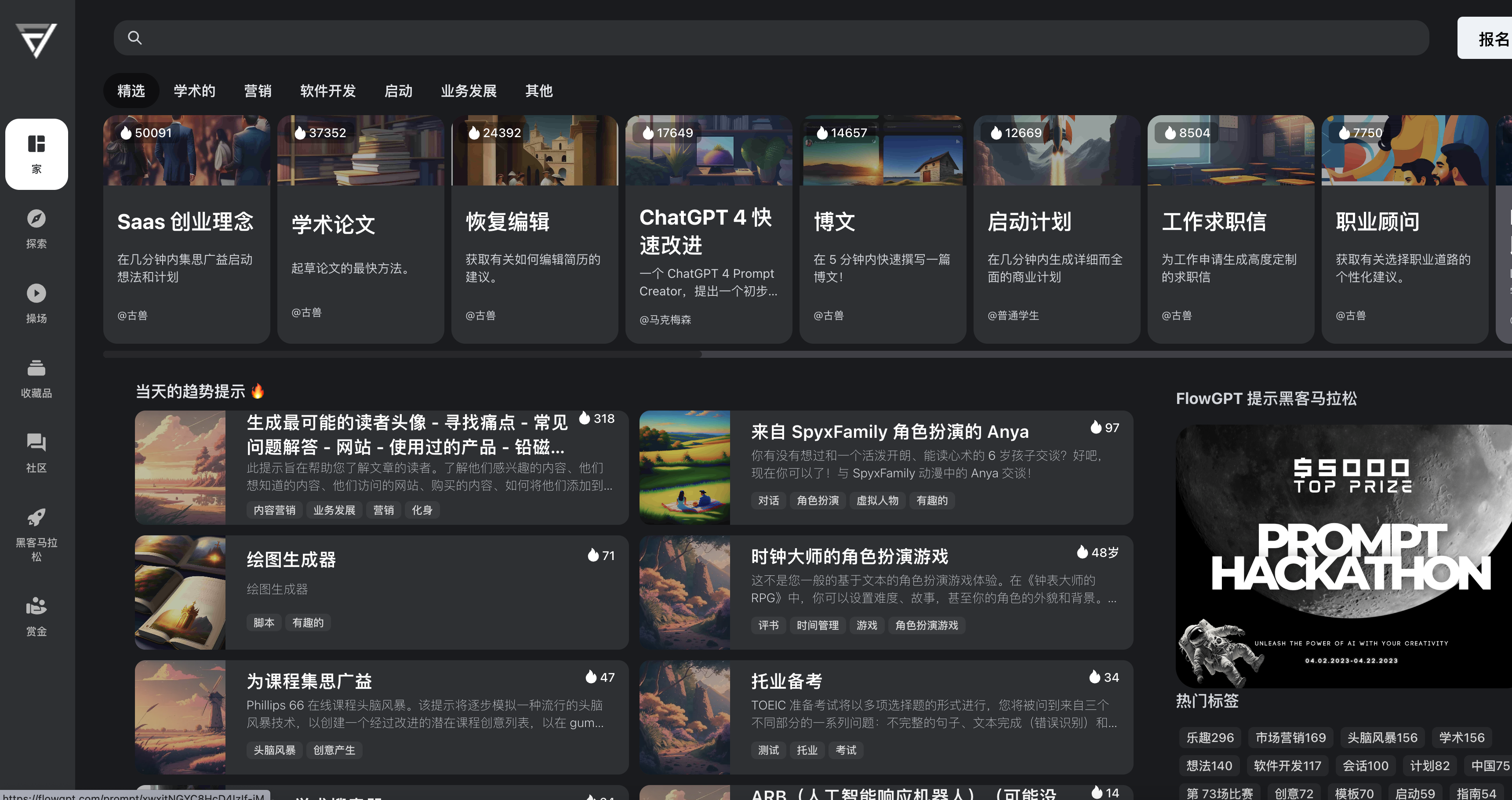
Task: Click the 角色扮演 tag on Anya prompt
Action: [x=818, y=501]
